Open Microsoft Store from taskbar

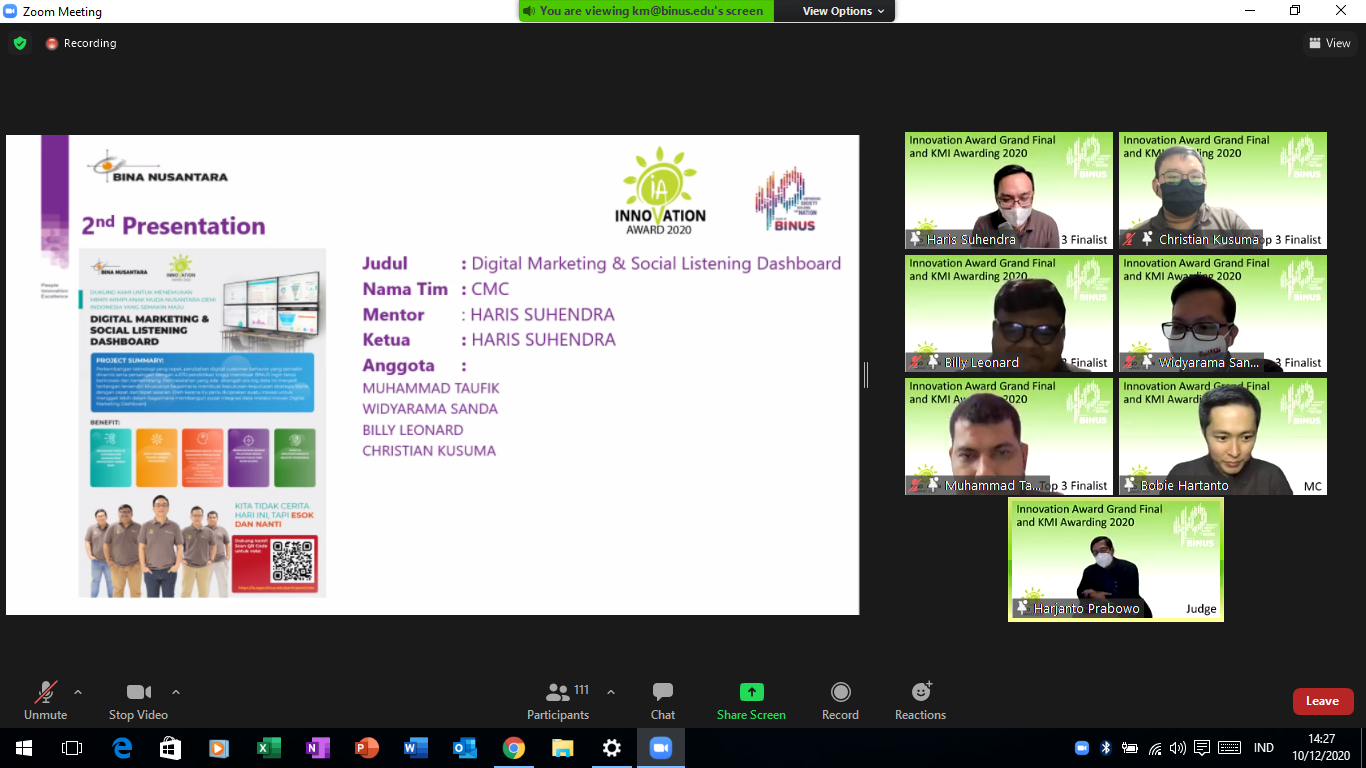pos(171,748)
